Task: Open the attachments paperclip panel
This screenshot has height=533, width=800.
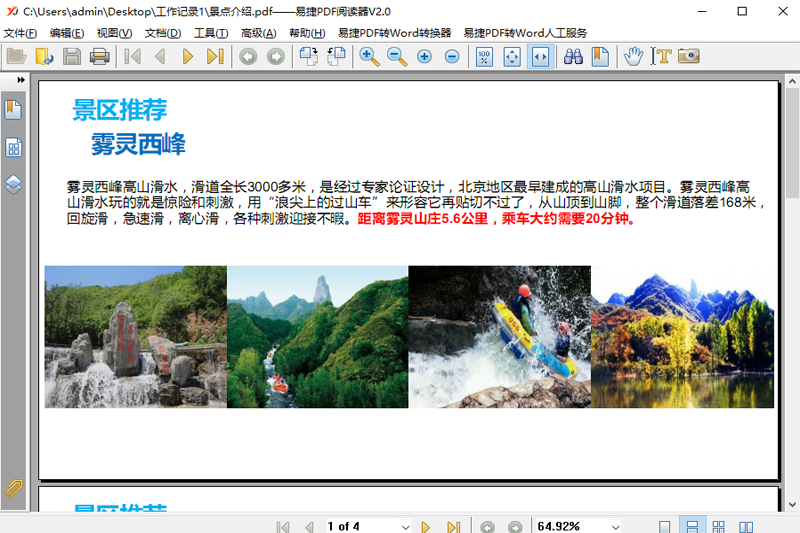Action: pyautogui.click(x=13, y=488)
